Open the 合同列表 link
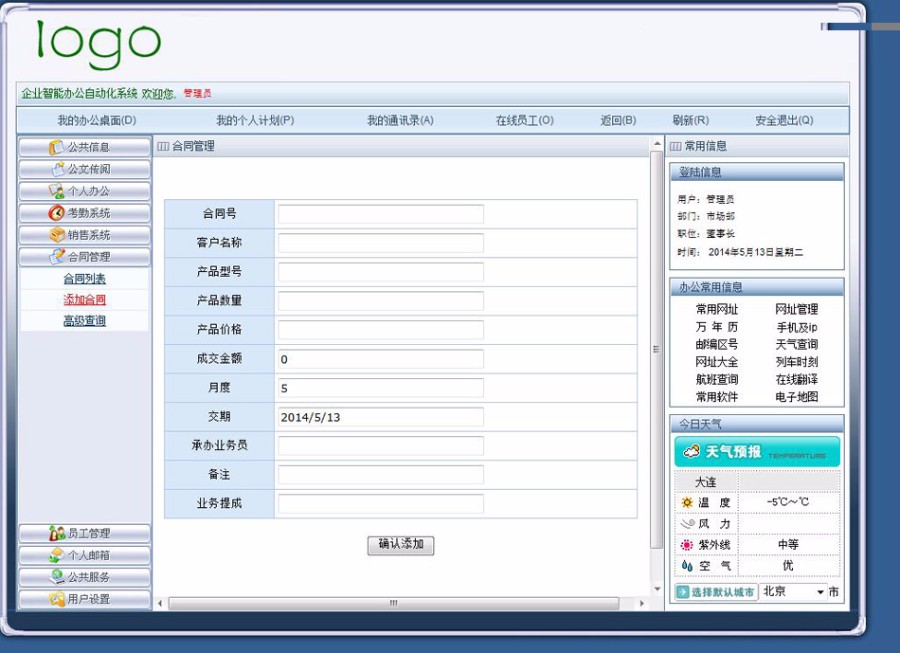 [x=84, y=279]
